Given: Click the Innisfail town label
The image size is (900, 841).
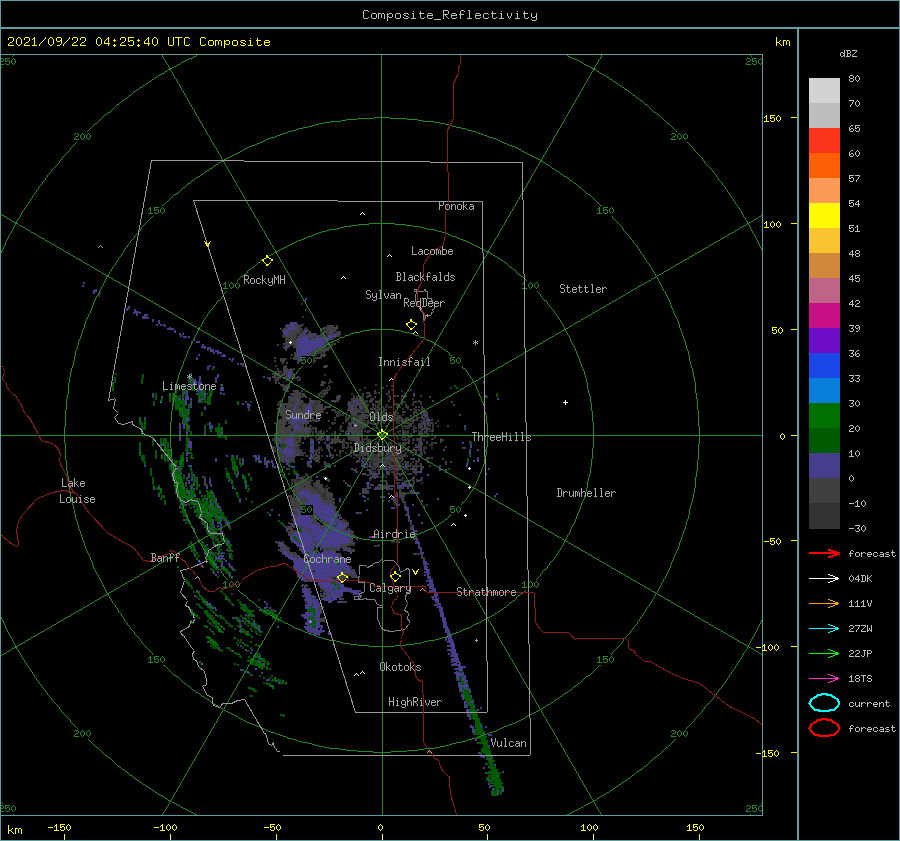Looking at the screenshot, I should click(404, 362).
